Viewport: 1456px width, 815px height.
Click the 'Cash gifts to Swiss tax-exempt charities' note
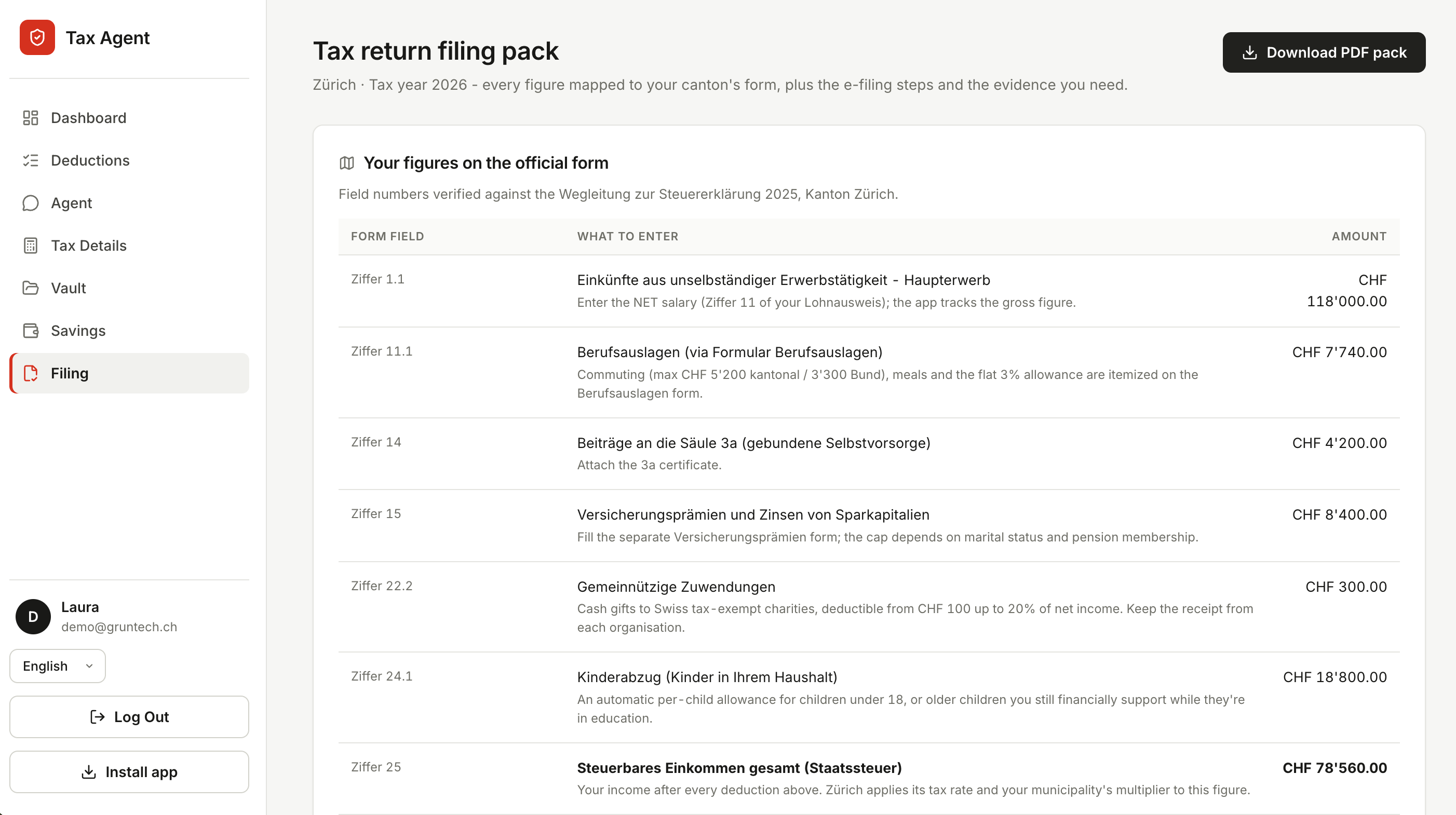coord(915,618)
